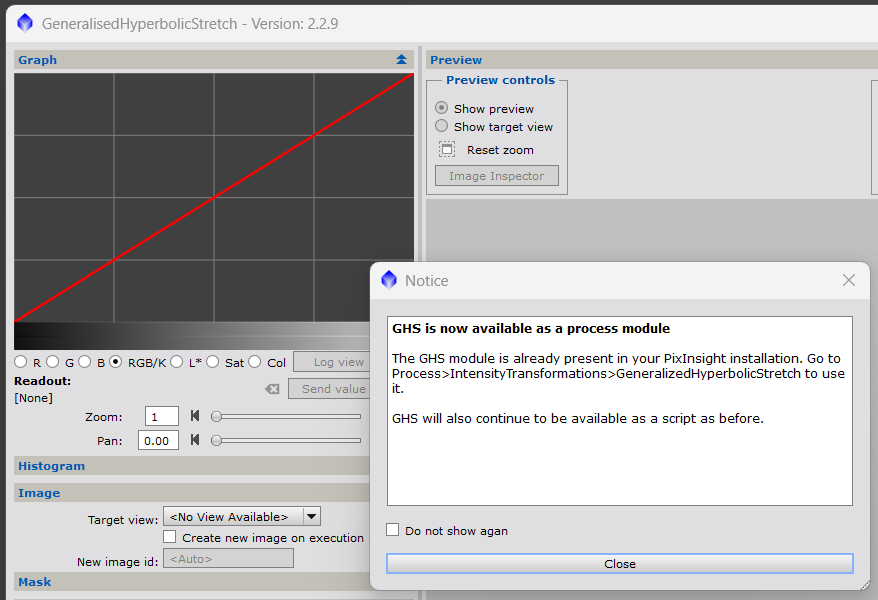Collapse the Graph section with the arrow icon
878x600 pixels.
pos(401,59)
